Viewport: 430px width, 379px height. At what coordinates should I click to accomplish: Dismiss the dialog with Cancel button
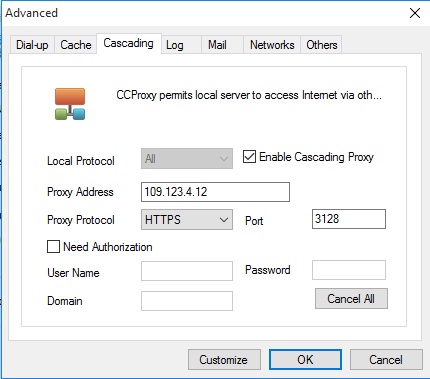tap(386, 360)
